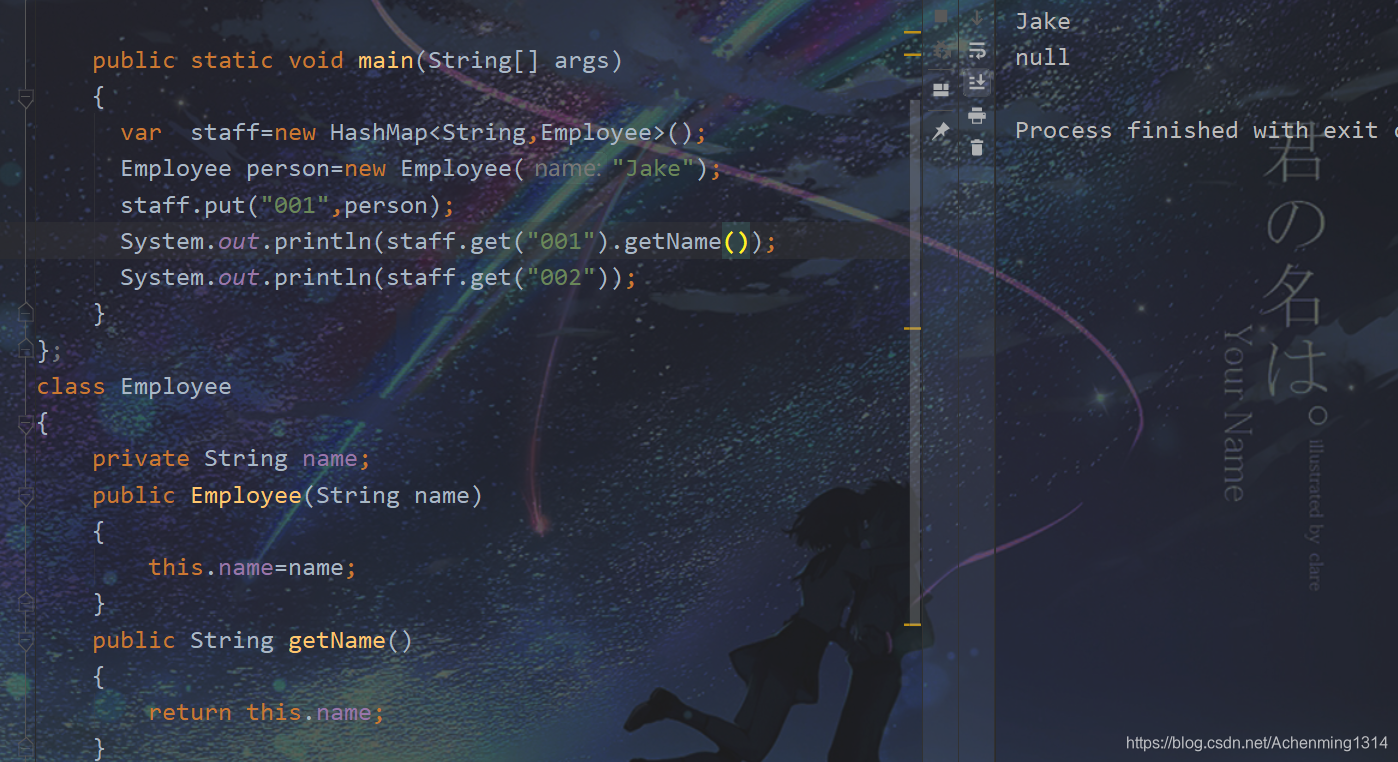Click the exit icon below the stop button

pyautogui.click(x=941, y=50)
